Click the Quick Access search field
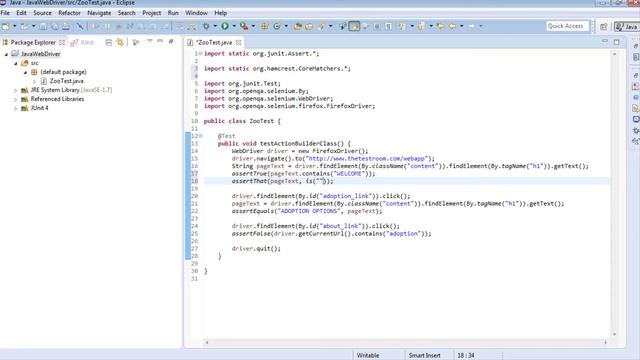Viewport: 640px width, 360px height. click(567, 26)
